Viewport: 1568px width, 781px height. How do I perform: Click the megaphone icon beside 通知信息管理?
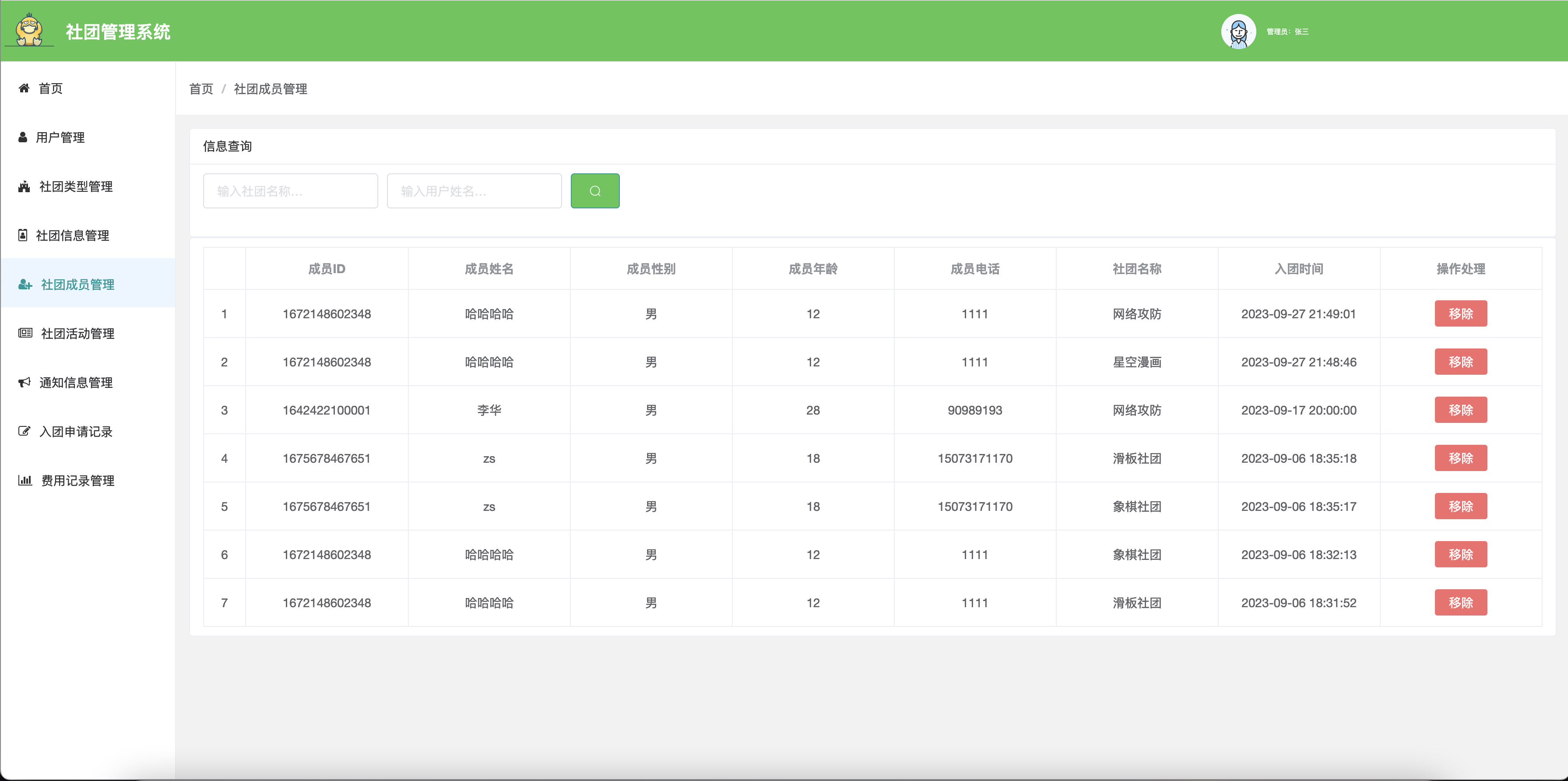coord(25,382)
